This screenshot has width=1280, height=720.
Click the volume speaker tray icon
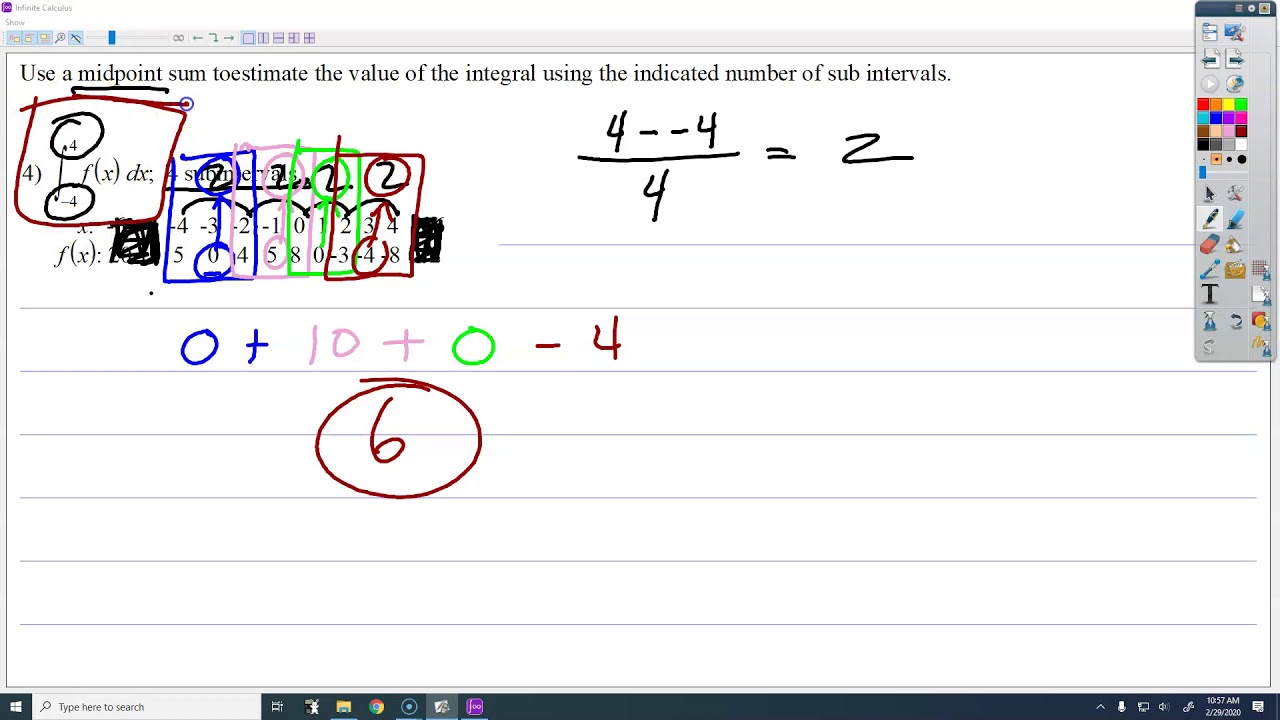click(1163, 707)
